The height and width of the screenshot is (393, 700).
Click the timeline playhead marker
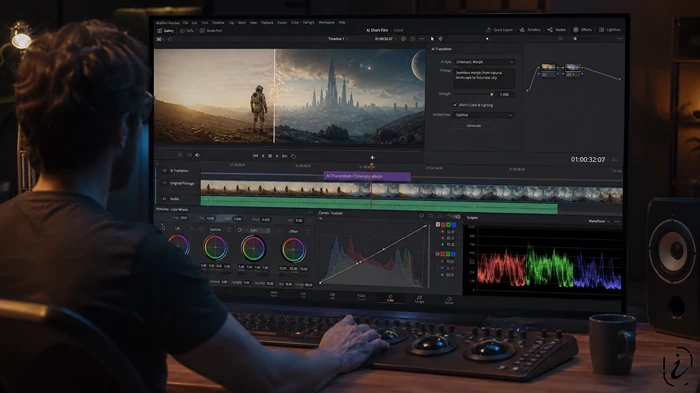tap(371, 165)
